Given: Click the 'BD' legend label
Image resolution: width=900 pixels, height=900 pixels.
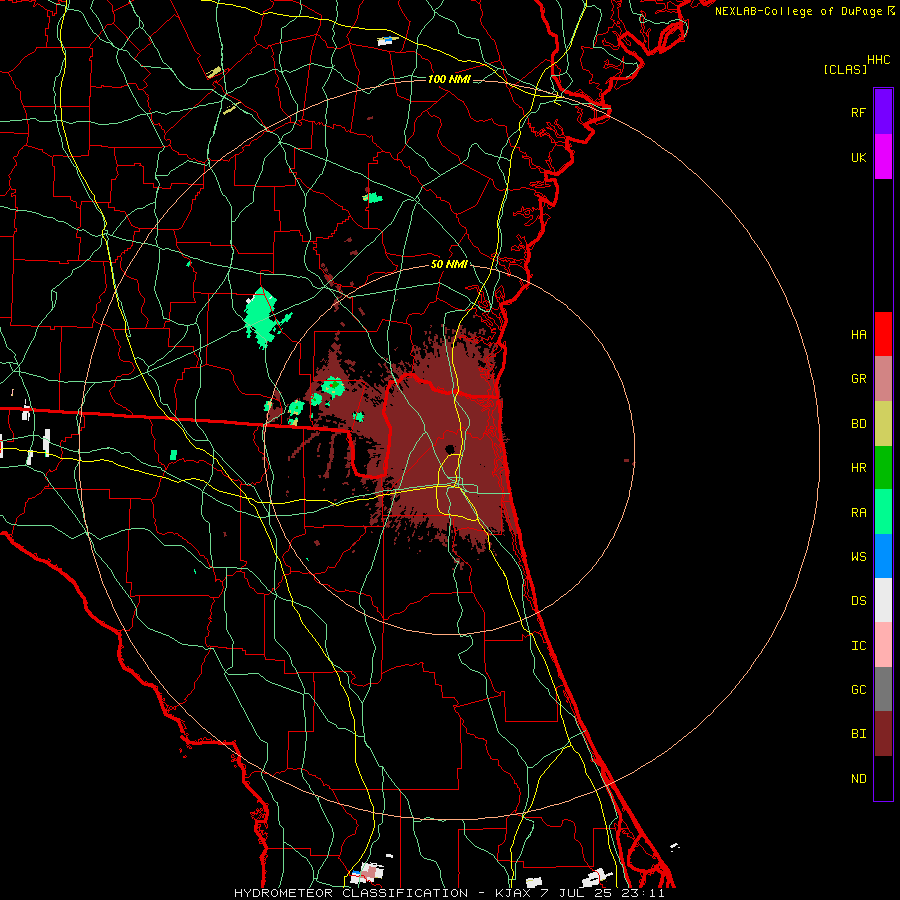Looking at the screenshot, I should [858, 424].
